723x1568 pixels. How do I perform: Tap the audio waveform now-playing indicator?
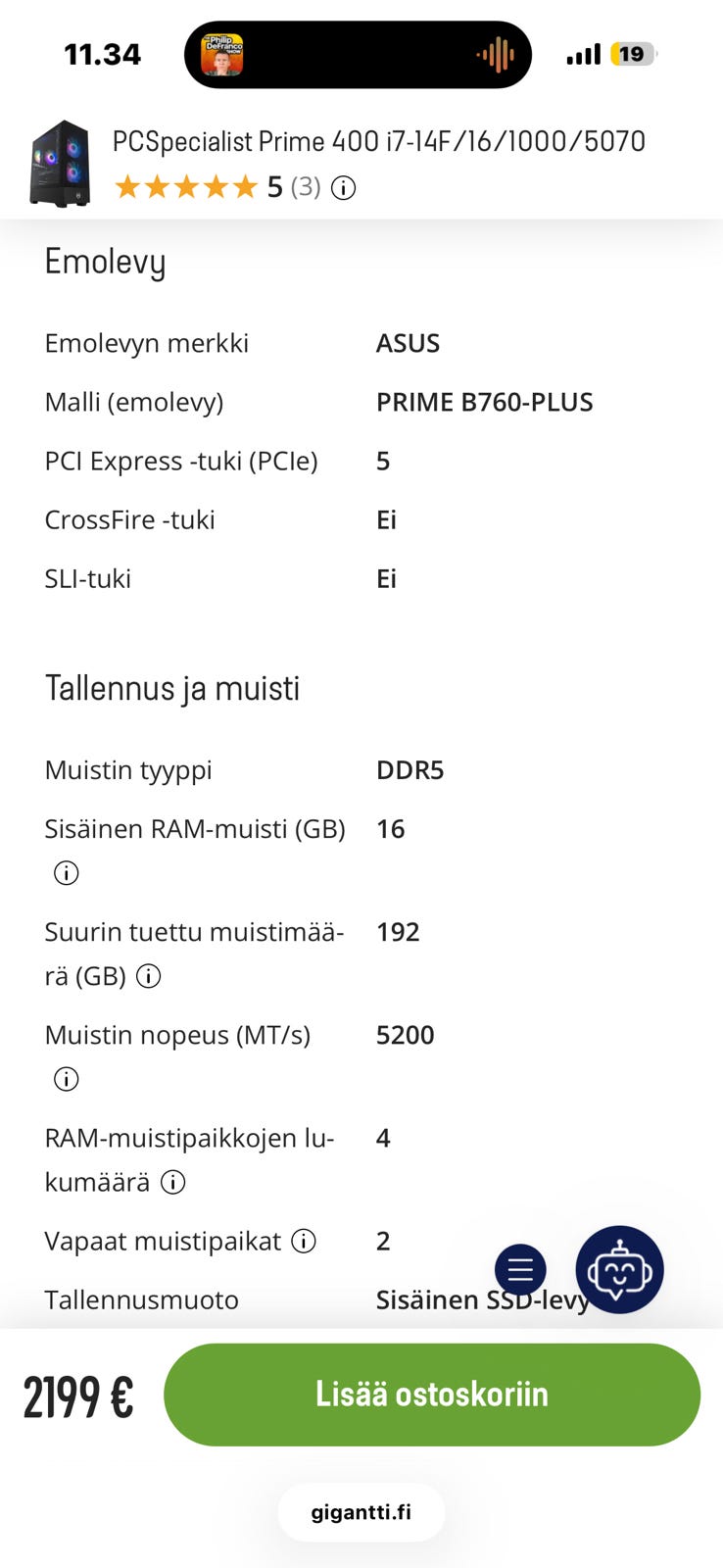(496, 55)
